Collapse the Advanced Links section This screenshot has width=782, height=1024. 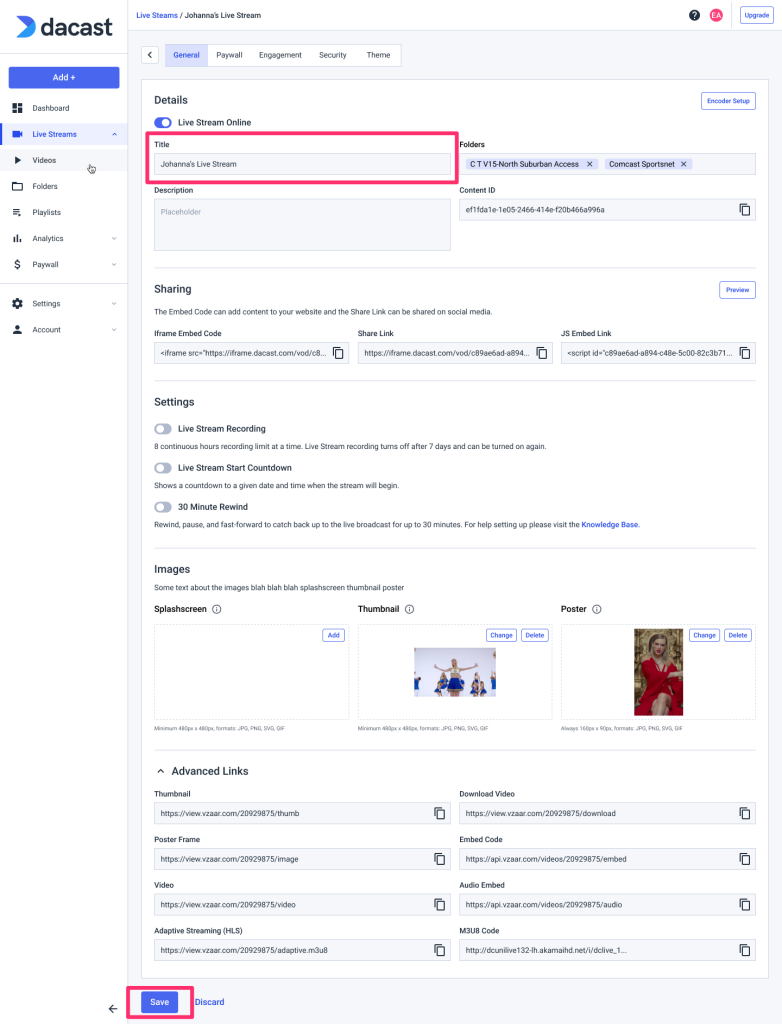point(160,771)
